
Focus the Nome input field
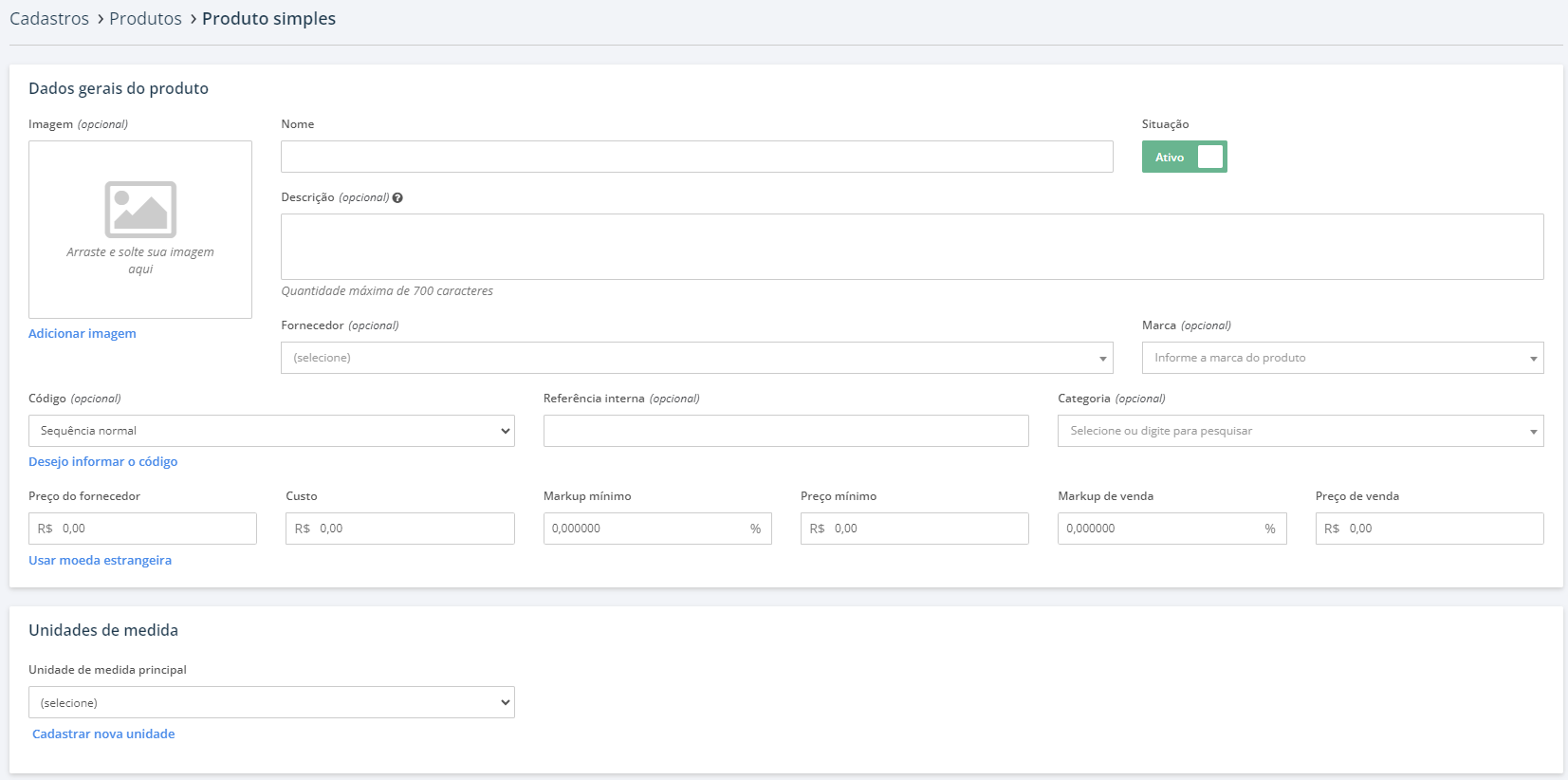coord(697,157)
